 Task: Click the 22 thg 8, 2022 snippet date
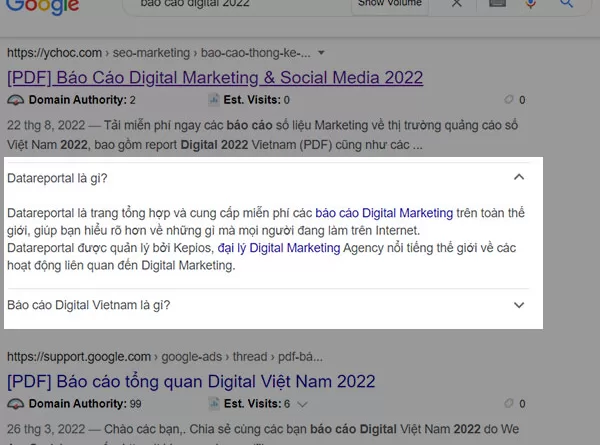(46, 126)
